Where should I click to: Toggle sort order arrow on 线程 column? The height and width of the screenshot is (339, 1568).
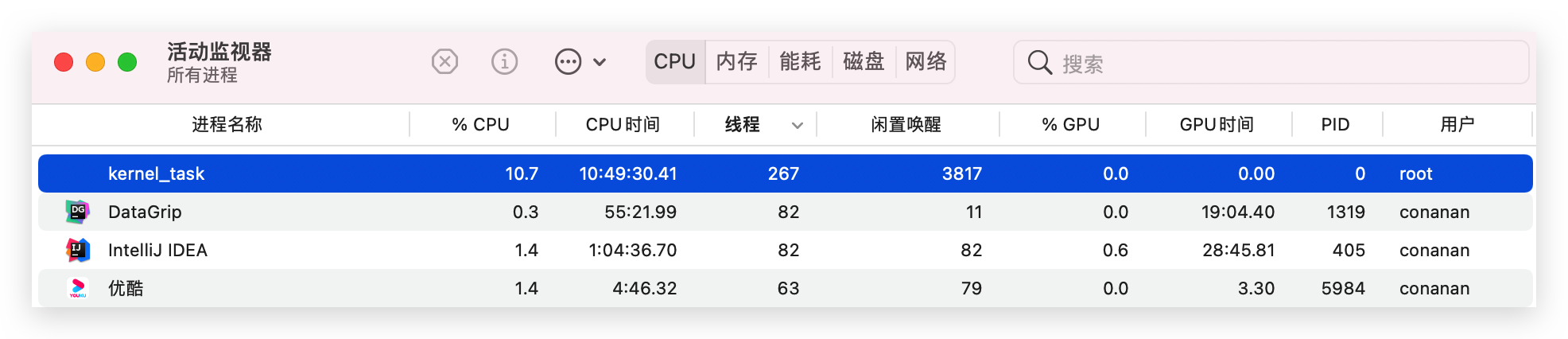(798, 126)
